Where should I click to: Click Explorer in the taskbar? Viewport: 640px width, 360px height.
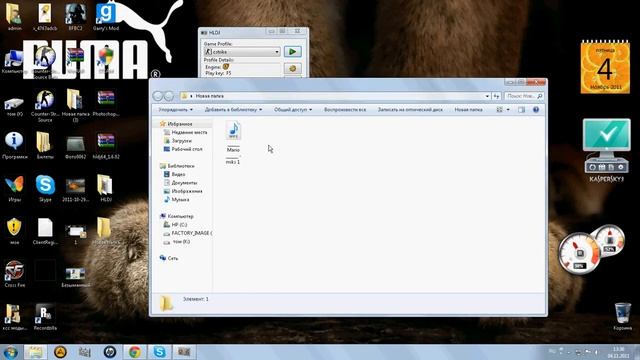(x=35, y=352)
